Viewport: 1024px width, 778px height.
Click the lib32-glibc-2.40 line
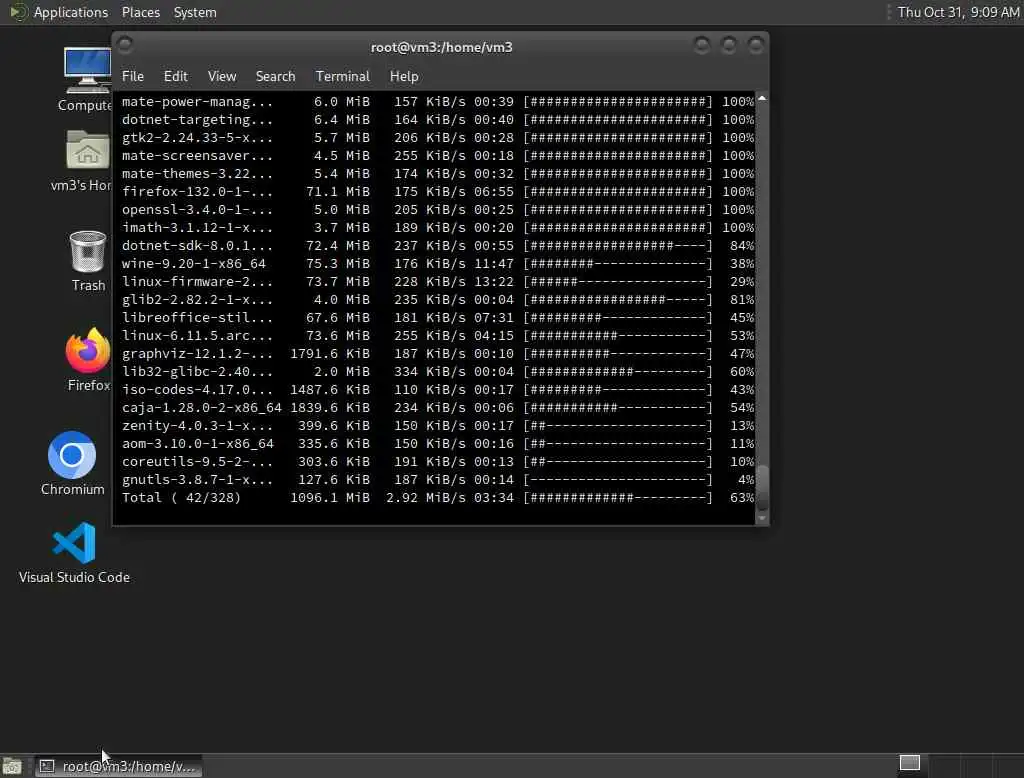[x=438, y=372]
